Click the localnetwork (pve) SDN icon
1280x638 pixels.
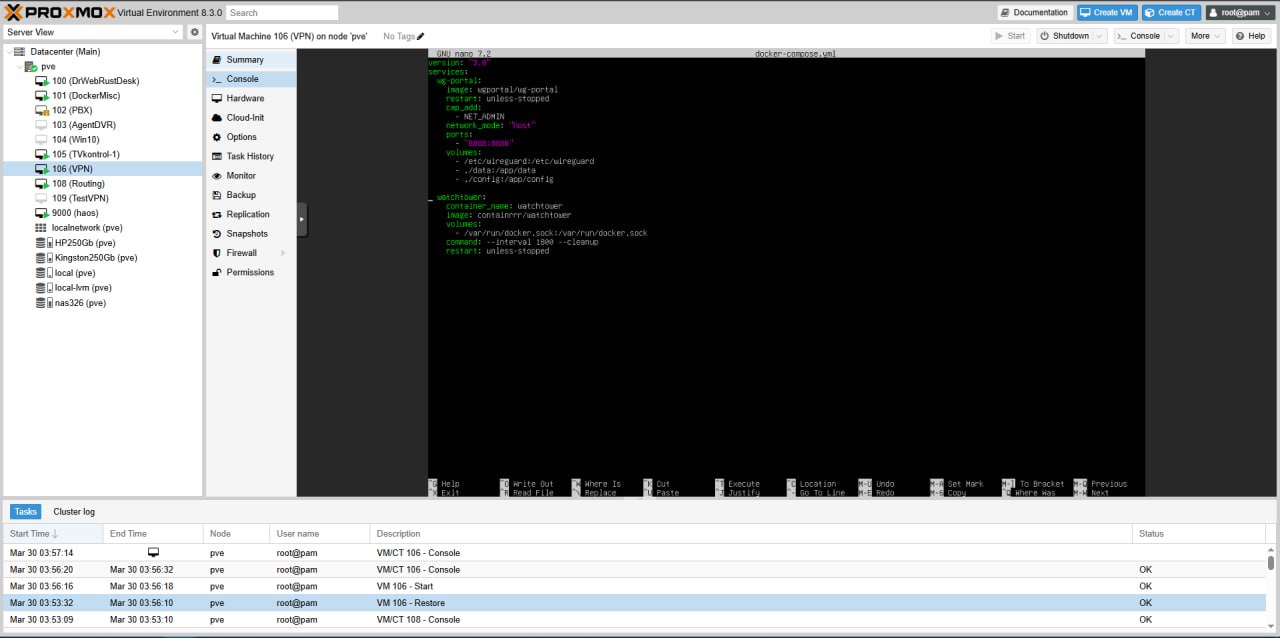tap(41, 228)
